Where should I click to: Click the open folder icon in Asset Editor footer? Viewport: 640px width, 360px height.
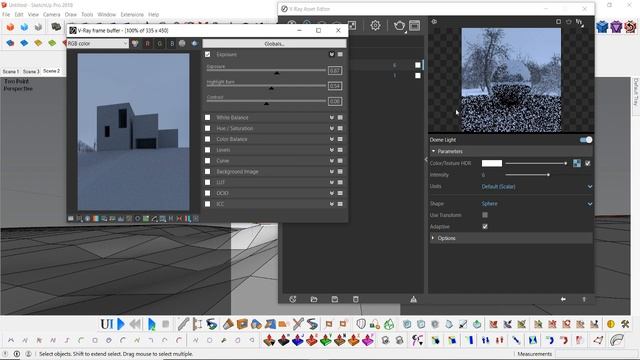pyautogui.click(x=314, y=299)
